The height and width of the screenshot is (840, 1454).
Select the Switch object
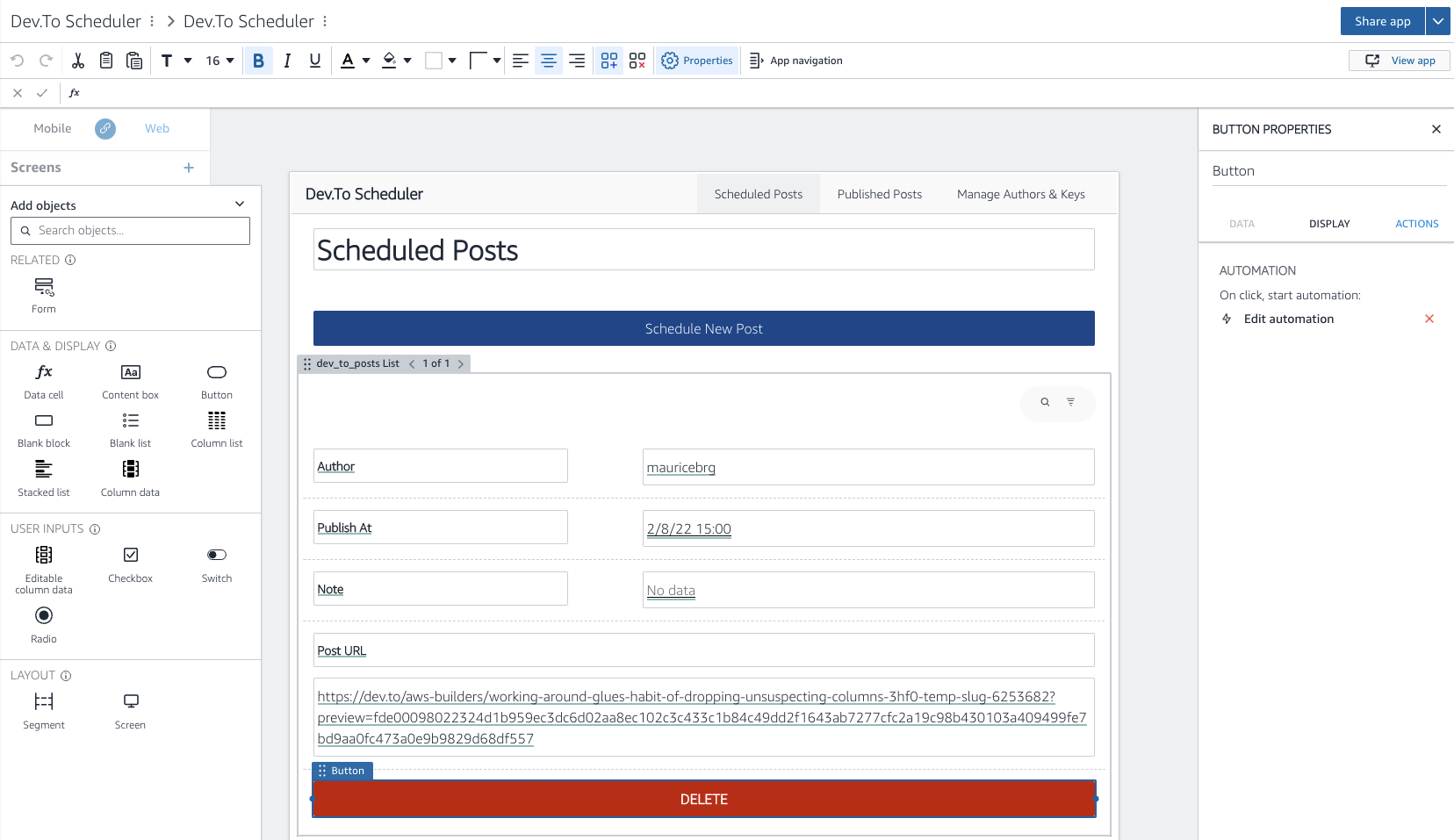[217, 564]
